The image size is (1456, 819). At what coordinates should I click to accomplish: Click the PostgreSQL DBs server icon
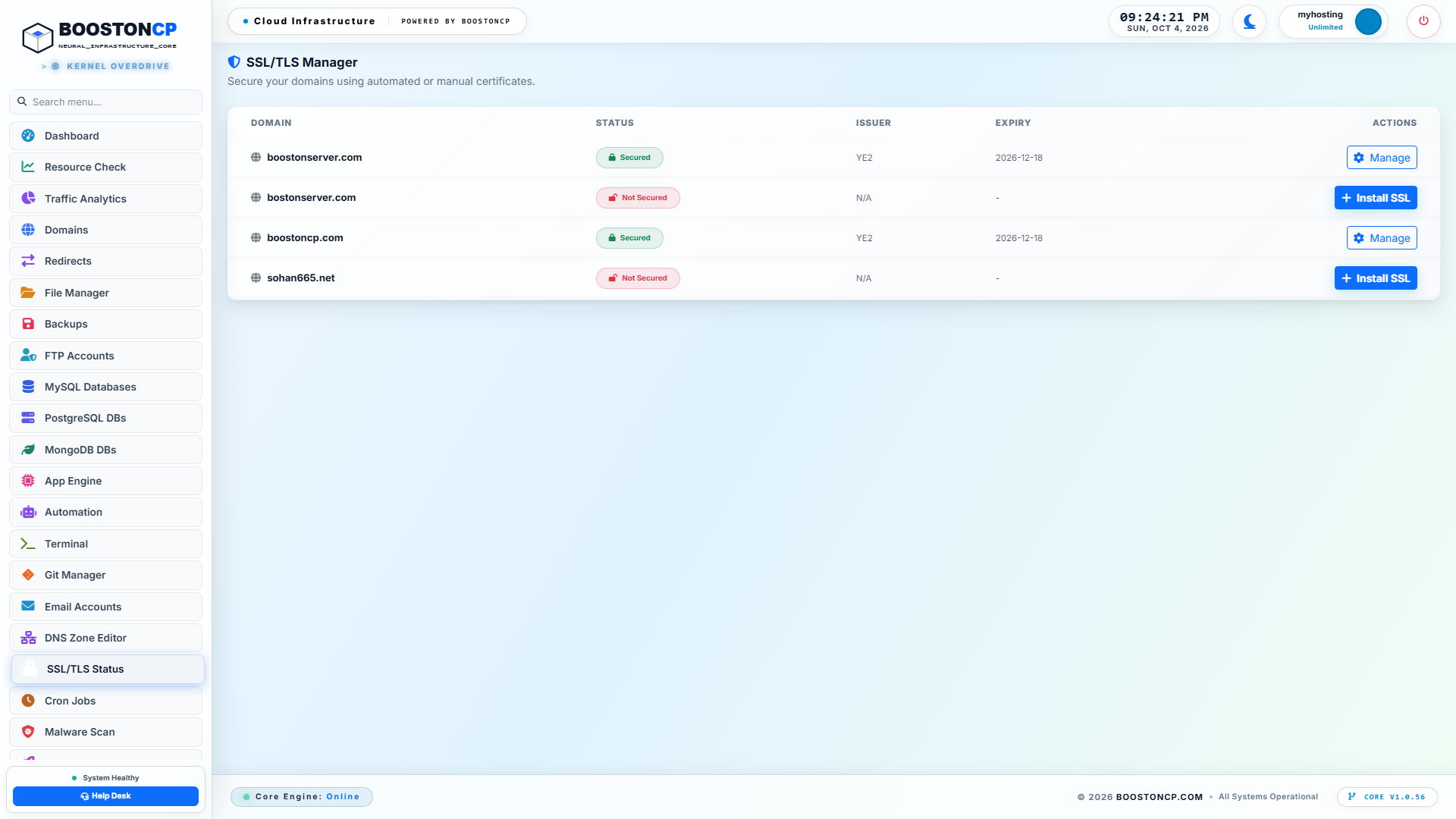tap(28, 418)
